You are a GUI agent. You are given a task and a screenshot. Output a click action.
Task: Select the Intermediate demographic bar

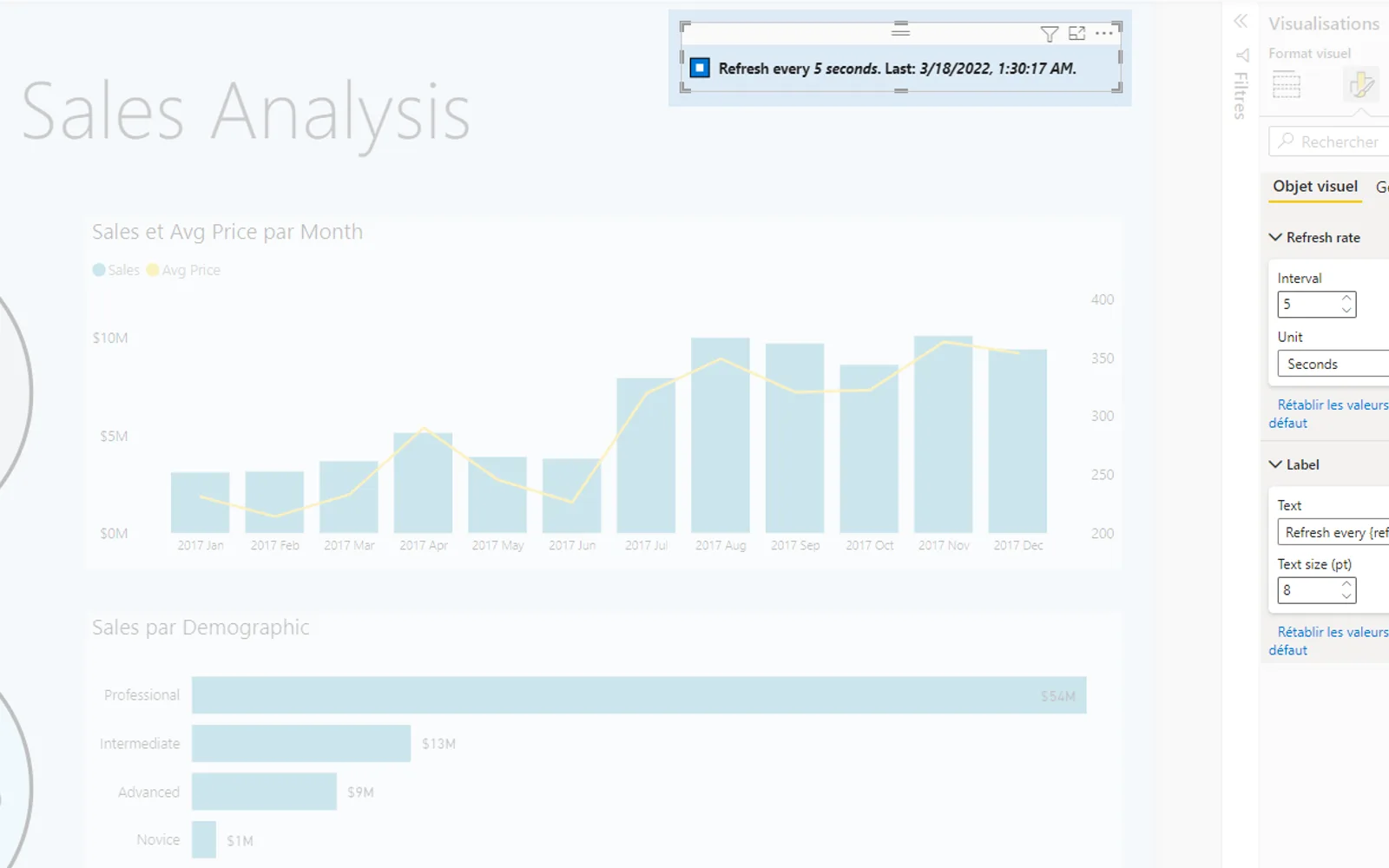[x=301, y=744]
